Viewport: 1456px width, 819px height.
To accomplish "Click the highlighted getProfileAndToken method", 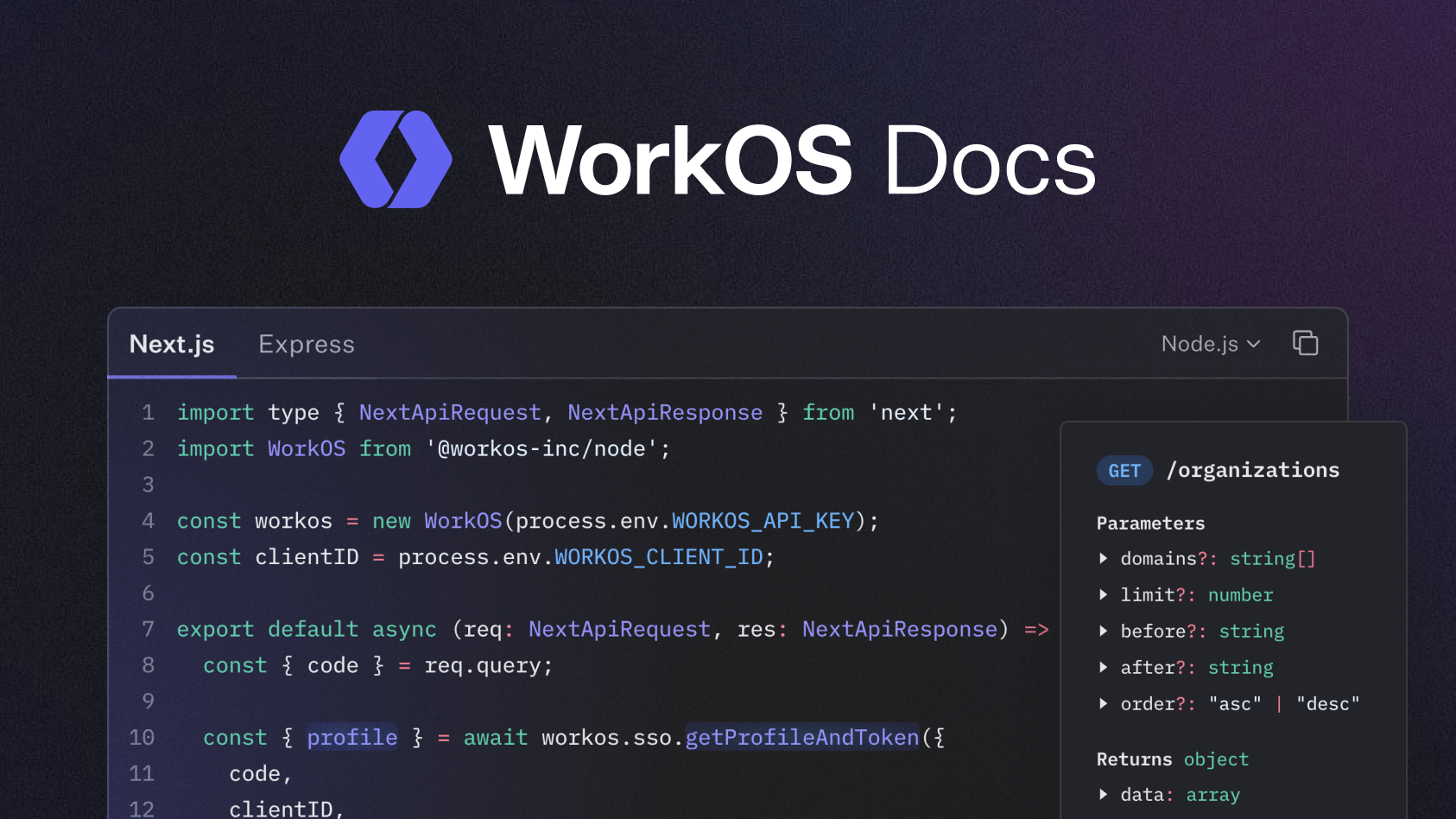I will pyautogui.click(x=801, y=738).
